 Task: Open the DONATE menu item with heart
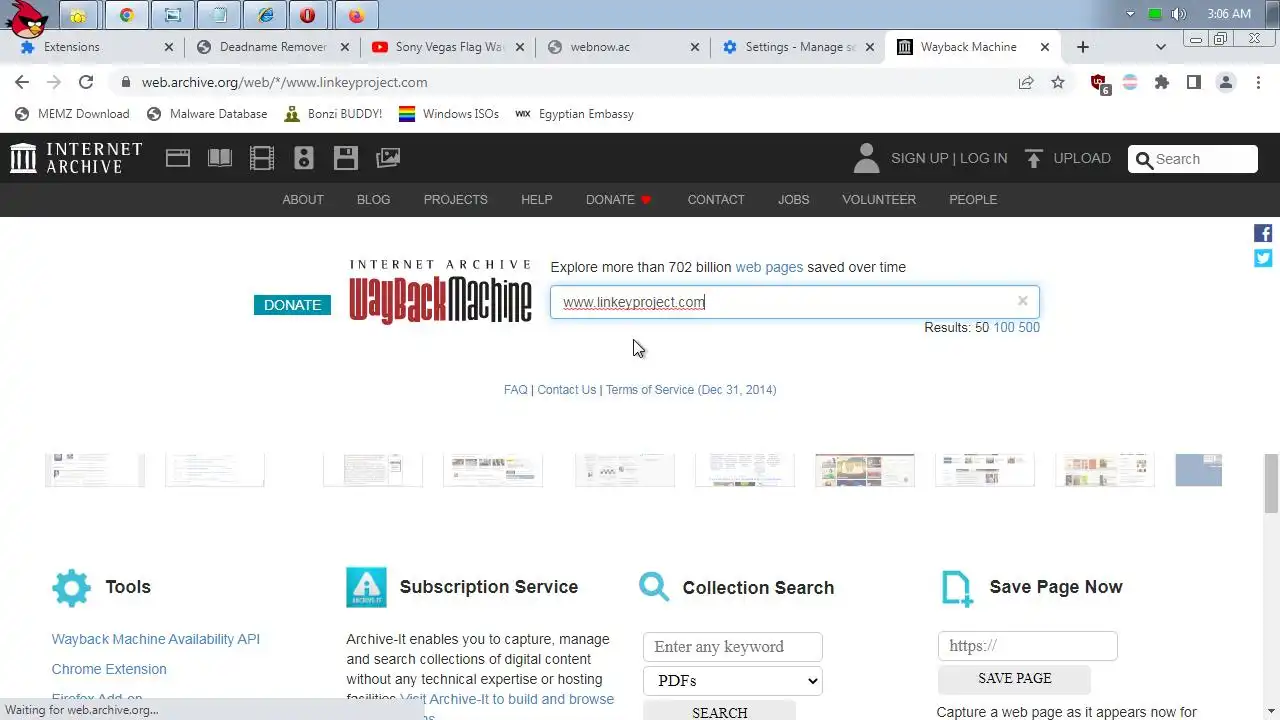(x=619, y=200)
